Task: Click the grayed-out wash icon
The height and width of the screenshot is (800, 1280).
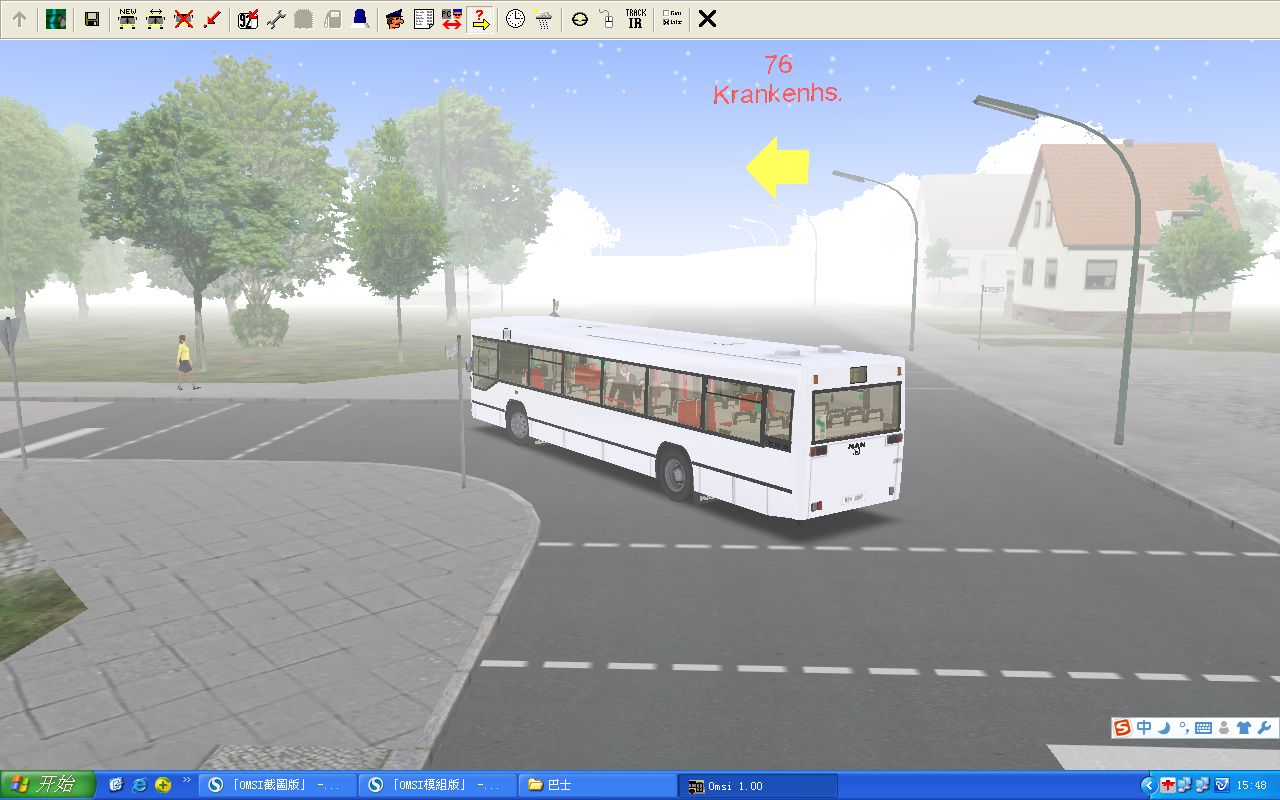Action: (x=304, y=18)
